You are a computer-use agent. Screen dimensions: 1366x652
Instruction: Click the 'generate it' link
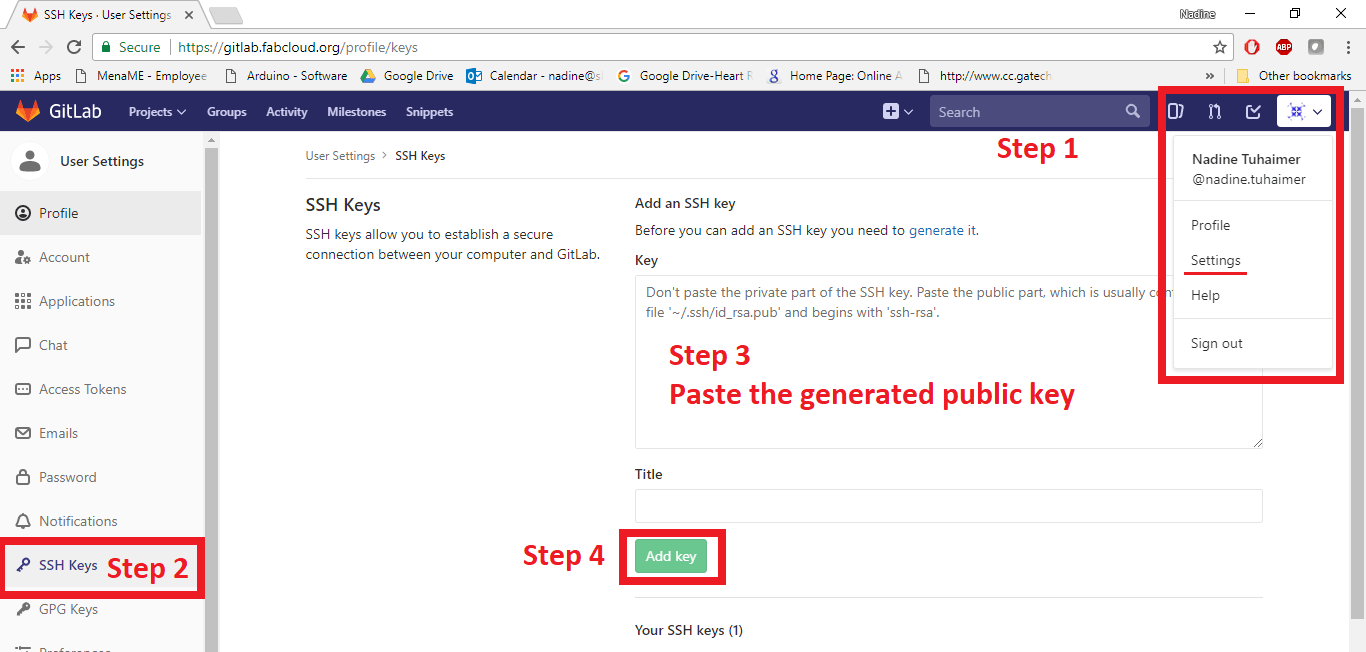pyautogui.click(x=941, y=230)
